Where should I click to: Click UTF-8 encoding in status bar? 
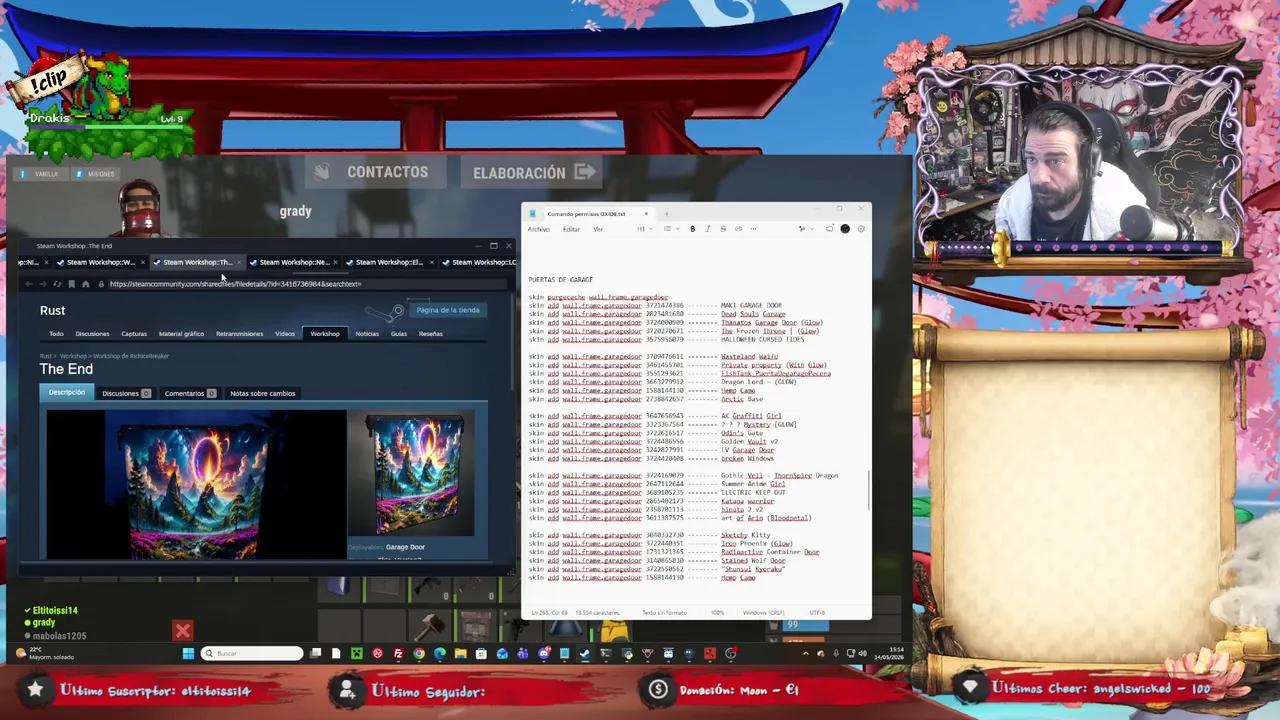pos(817,612)
